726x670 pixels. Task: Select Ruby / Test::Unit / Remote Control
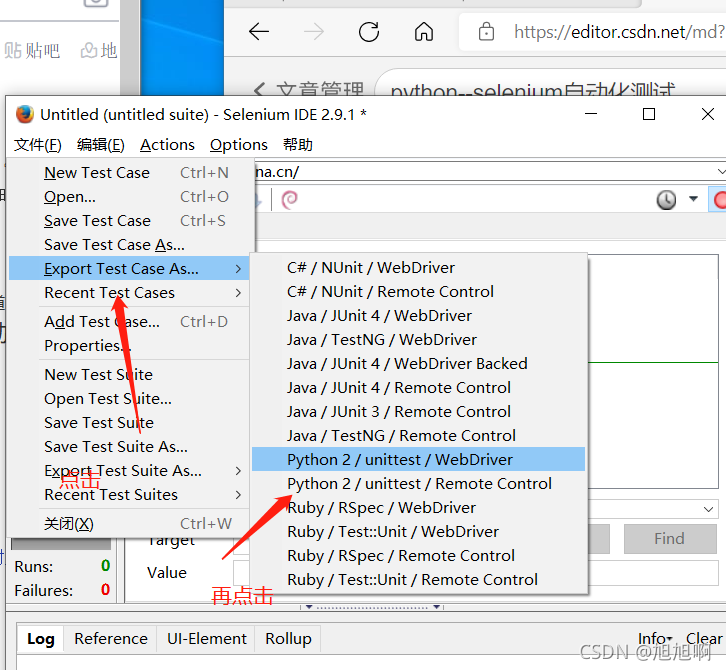[419, 580]
